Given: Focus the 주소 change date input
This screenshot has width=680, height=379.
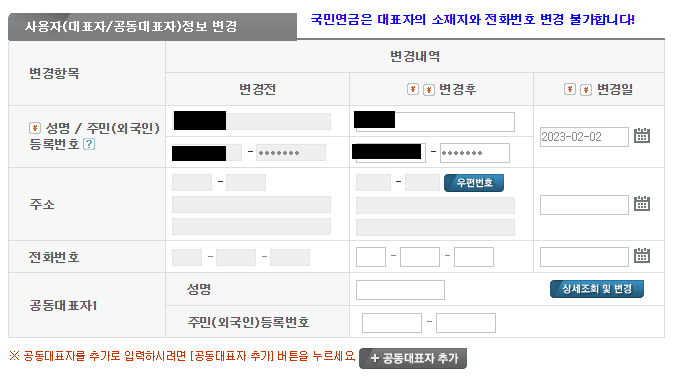Looking at the screenshot, I should tap(584, 205).
